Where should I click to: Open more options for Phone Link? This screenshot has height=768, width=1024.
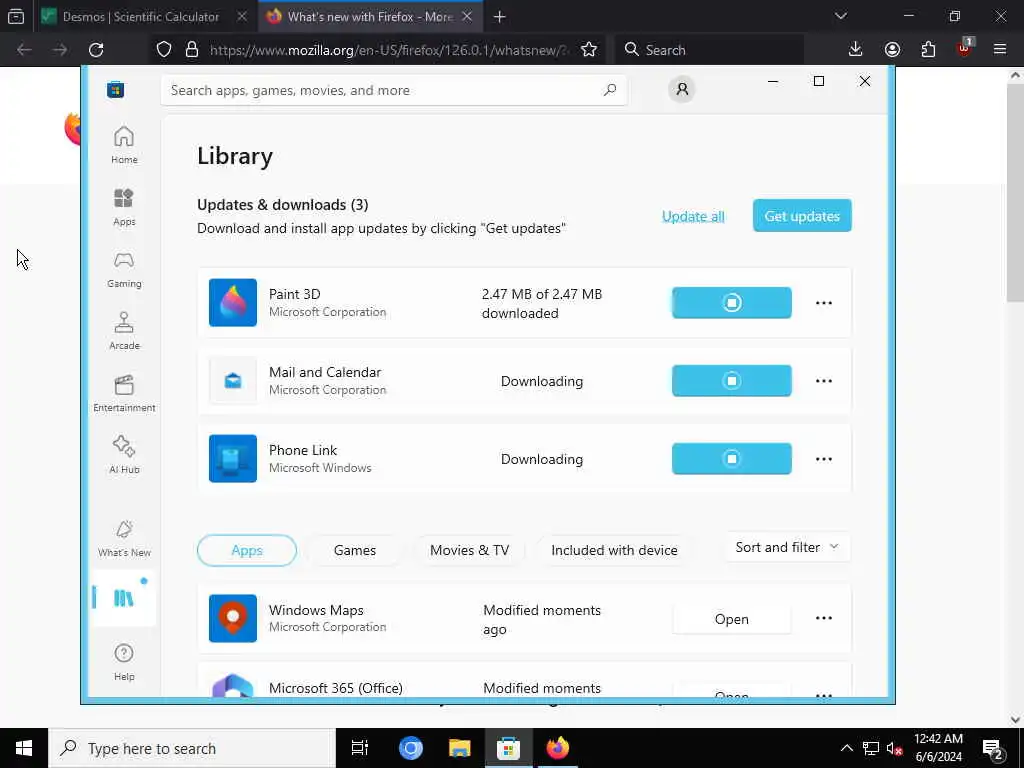point(824,458)
